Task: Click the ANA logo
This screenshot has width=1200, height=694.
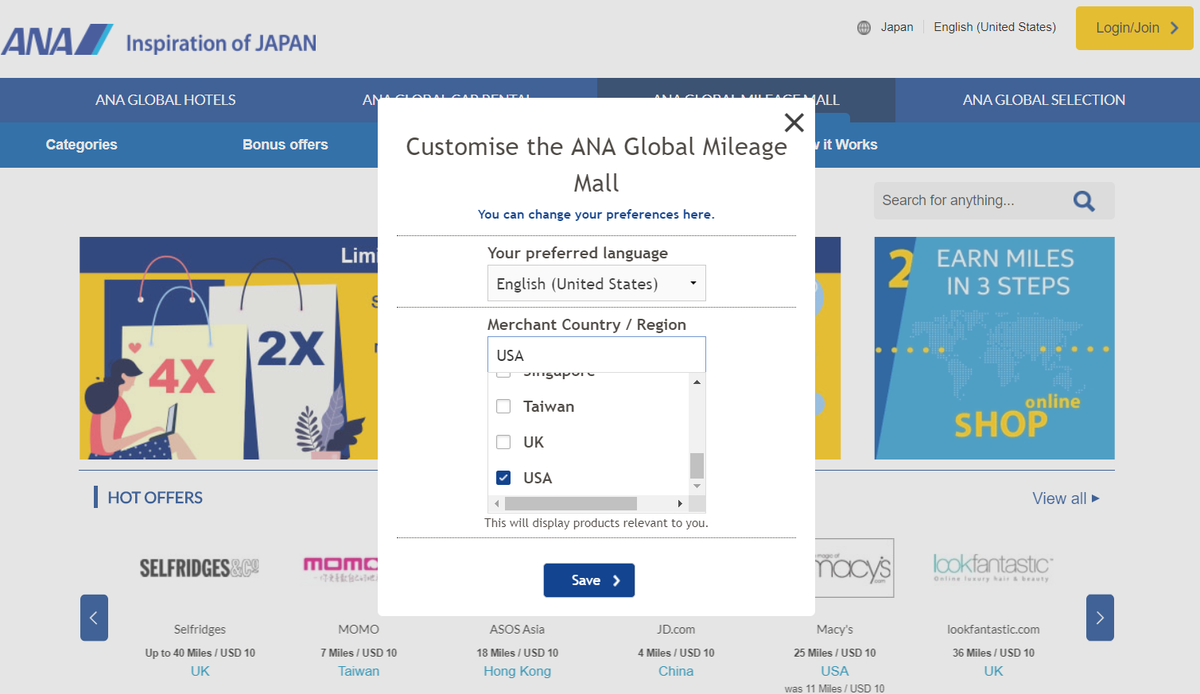Action: (57, 41)
